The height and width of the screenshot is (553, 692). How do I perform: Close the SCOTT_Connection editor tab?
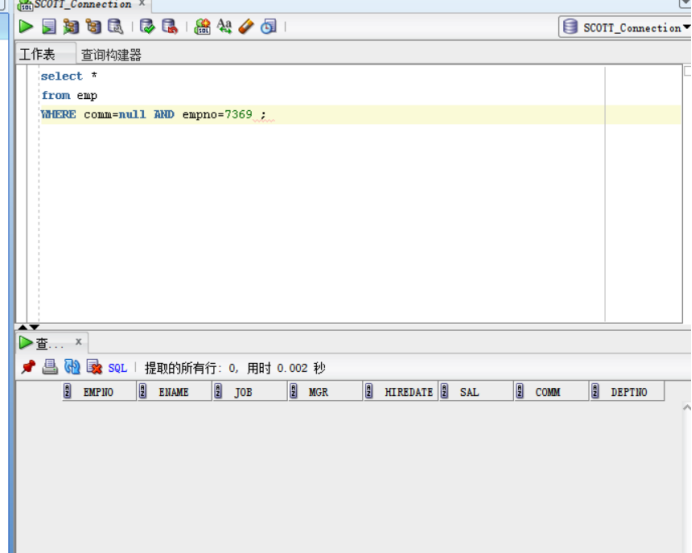tap(142, 4)
